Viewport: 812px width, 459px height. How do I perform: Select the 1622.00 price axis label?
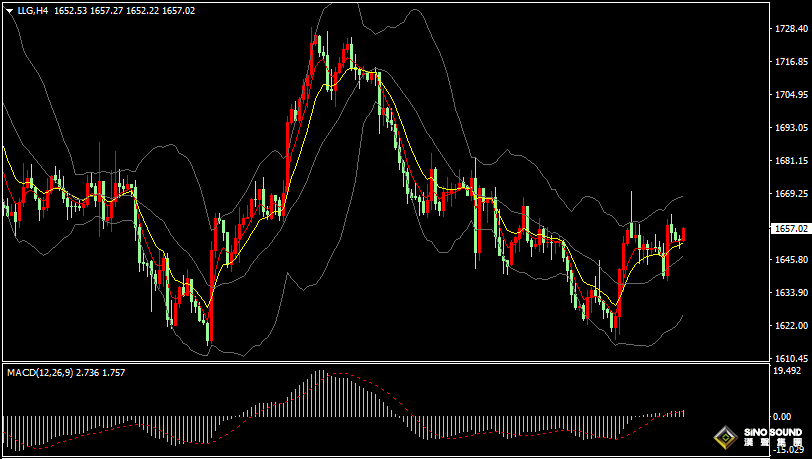tap(790, 326)
